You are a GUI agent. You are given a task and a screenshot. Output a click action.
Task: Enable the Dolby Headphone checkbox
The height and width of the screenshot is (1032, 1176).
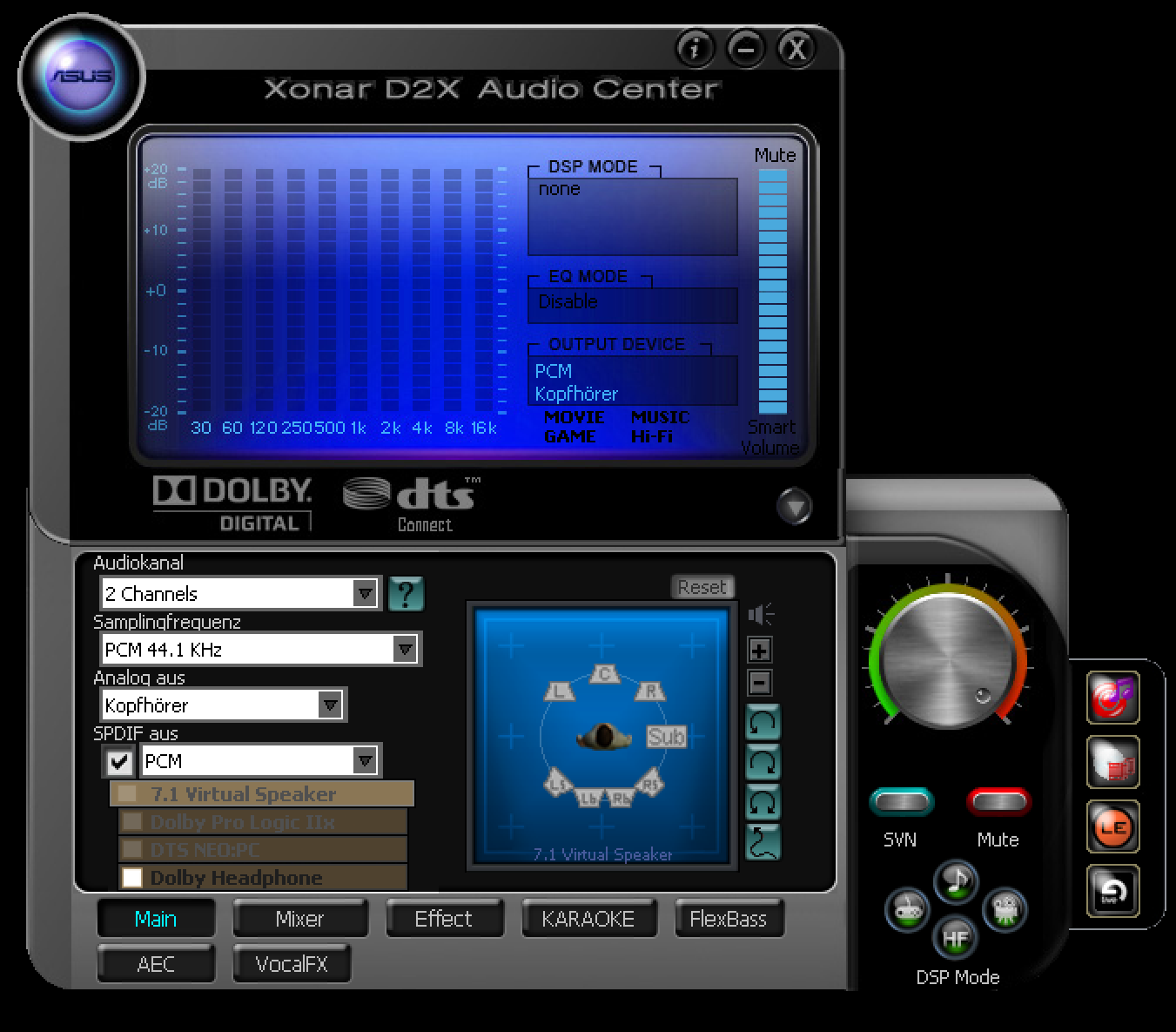(132, 877)
